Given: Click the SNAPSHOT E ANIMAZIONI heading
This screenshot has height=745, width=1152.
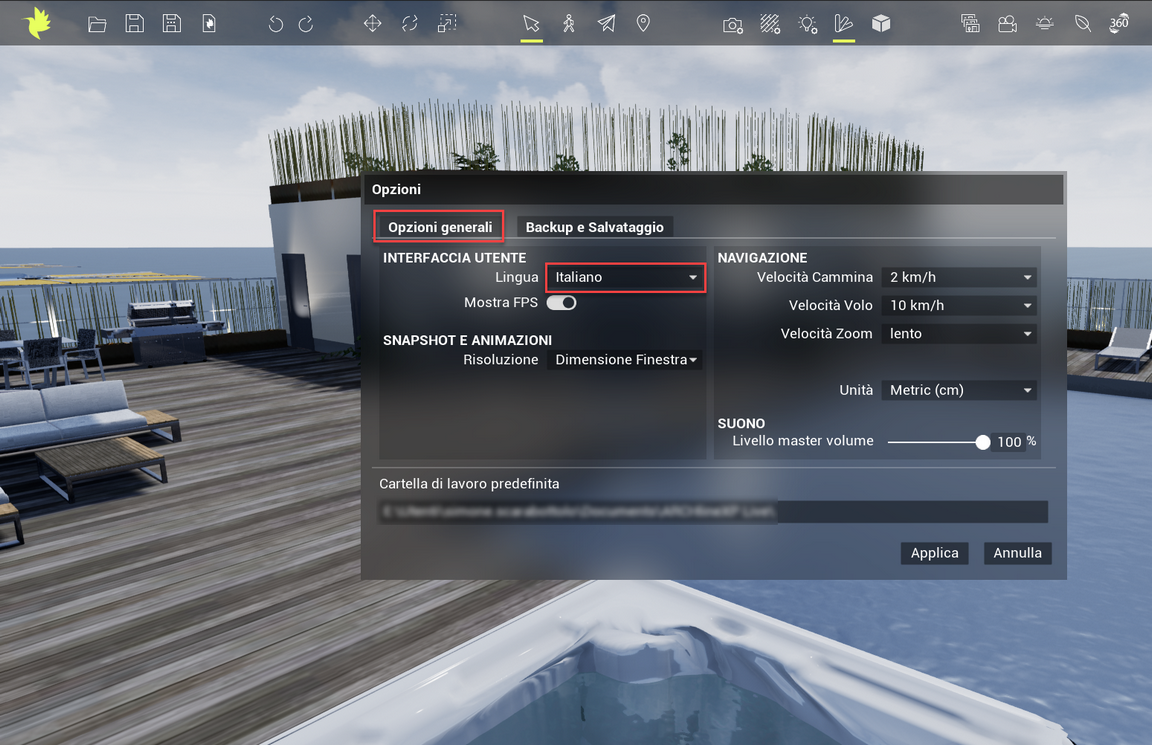Looking at the screenshot, I should (x=467, y=340).
